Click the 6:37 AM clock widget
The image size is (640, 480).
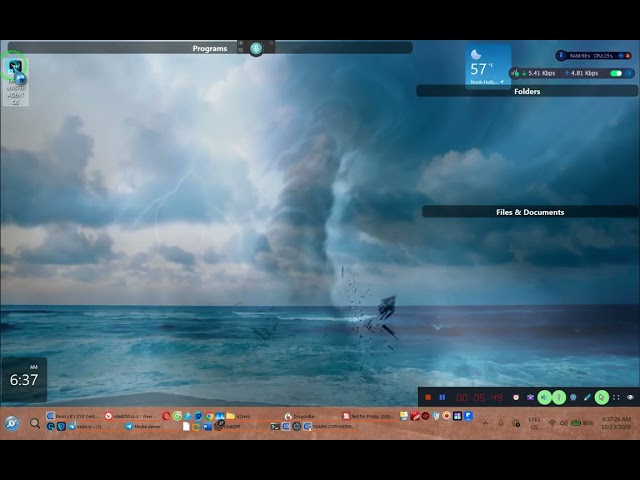[24, 379]
